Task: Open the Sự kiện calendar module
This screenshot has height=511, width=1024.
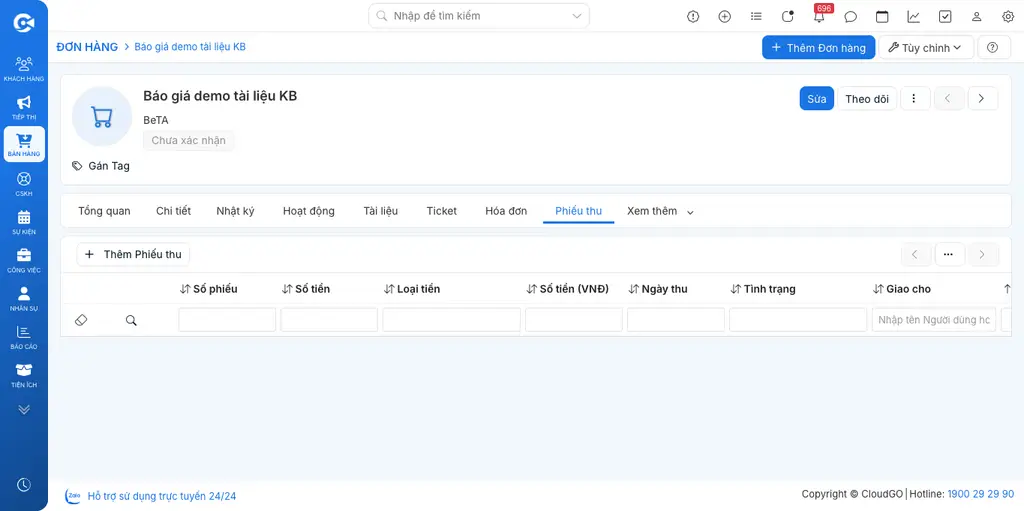Action: pos(24,222)
